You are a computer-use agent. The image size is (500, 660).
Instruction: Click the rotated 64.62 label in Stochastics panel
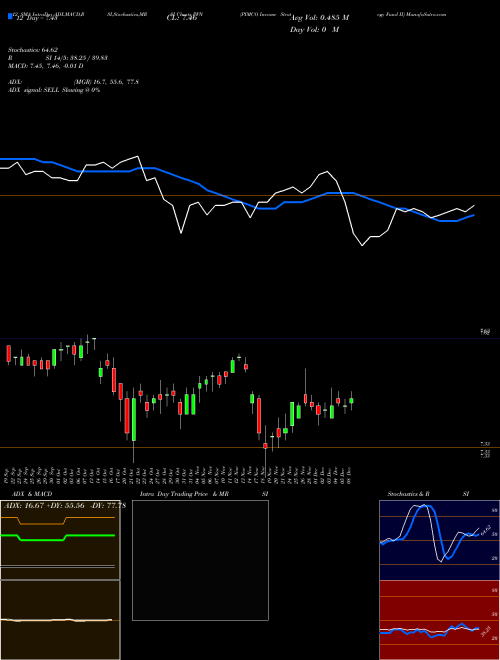coord(485,530)
